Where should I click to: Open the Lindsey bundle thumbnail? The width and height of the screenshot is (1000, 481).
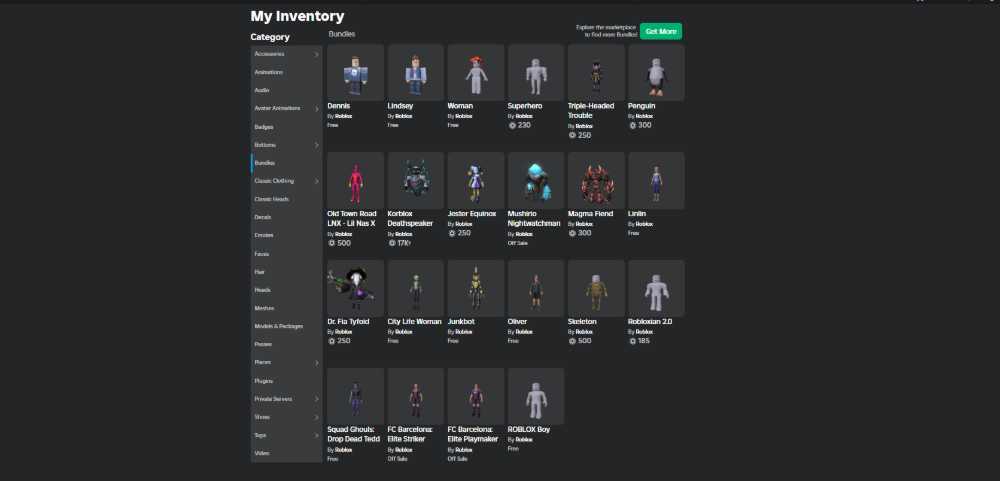pos(416,72)
